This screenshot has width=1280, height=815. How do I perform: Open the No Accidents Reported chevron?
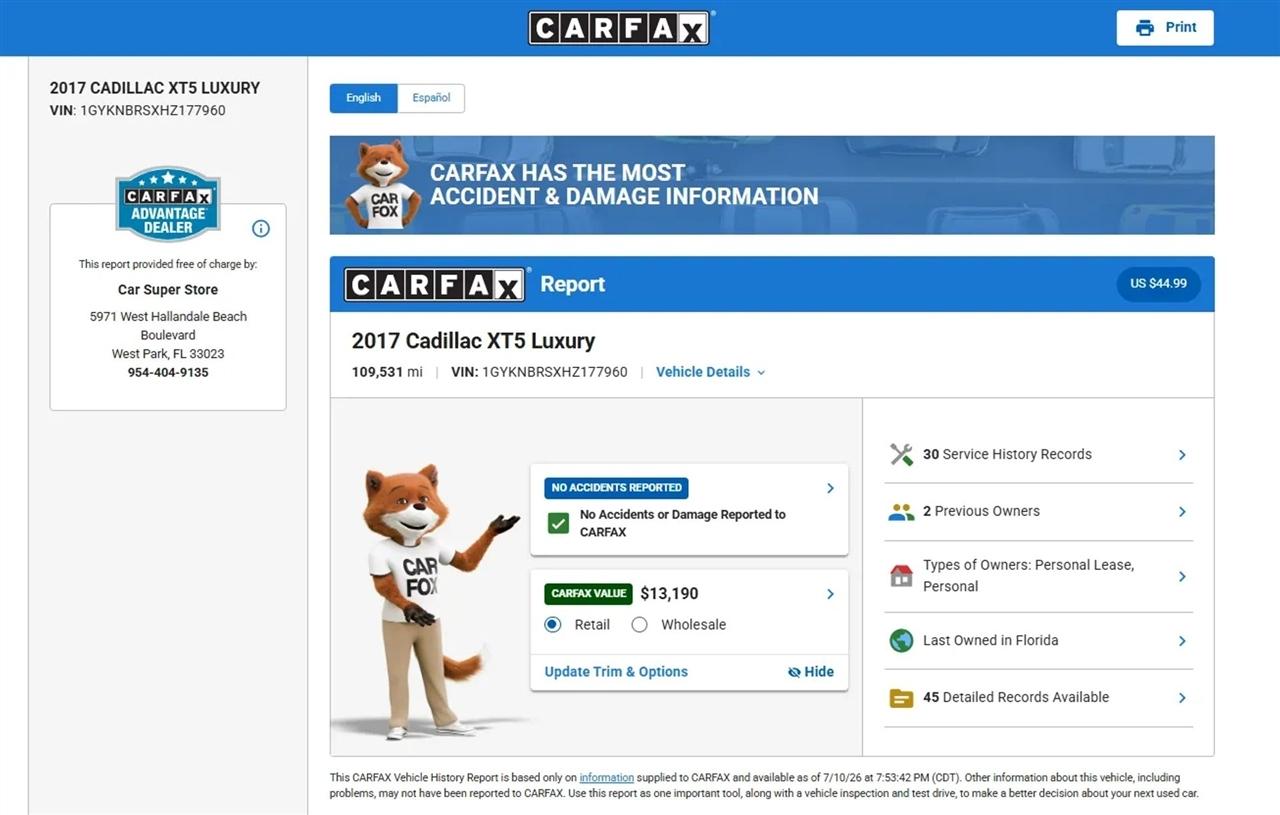830,488
